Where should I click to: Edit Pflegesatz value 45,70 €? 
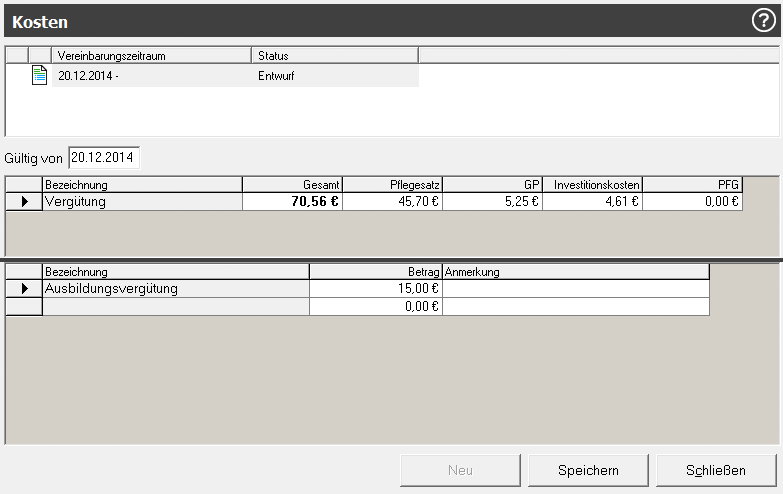click(392, 202)
